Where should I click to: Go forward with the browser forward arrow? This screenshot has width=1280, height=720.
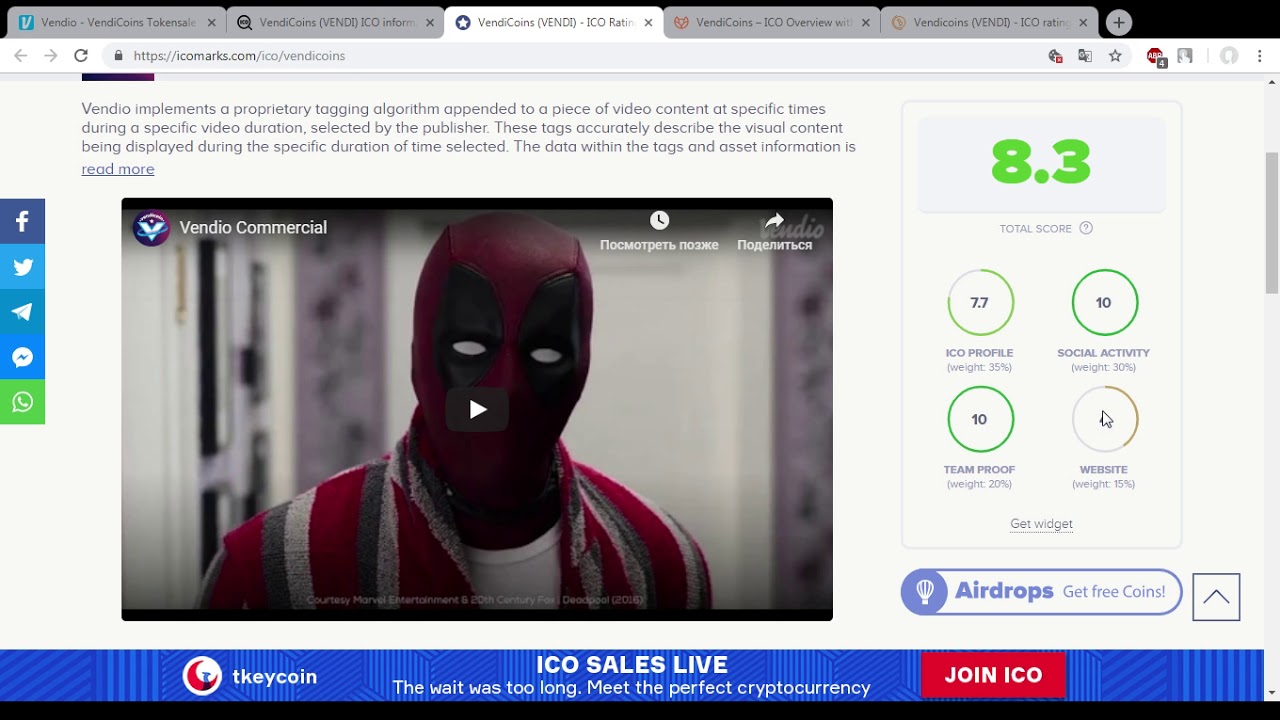coord(51,56)
